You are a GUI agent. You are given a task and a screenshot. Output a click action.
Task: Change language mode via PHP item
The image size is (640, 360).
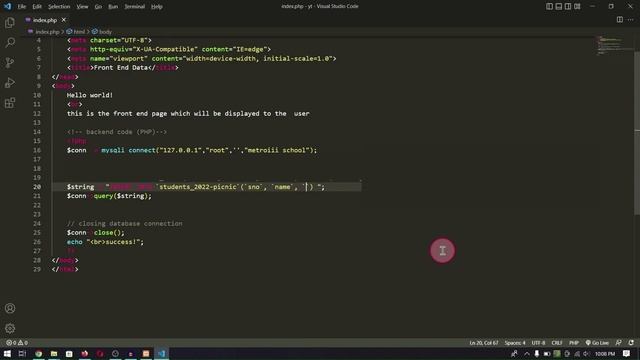coord(574,343)
